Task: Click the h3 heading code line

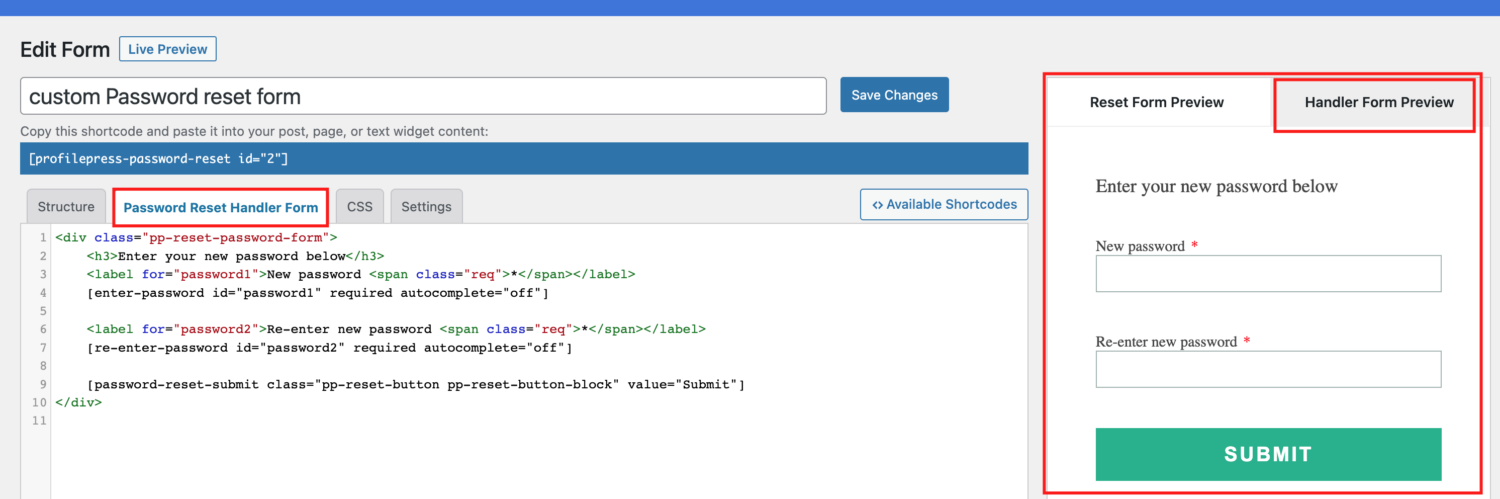Action: pos(235,256)
